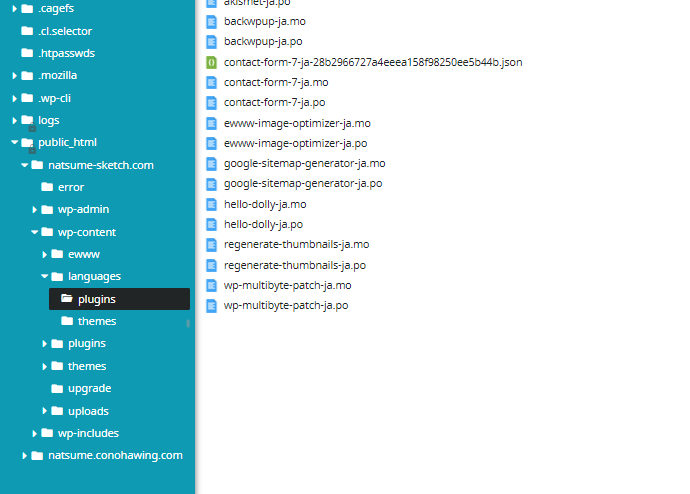690x494 pixels.
Task: Select the file name contact-form-7-ja.mo
Action: [276, 82]
